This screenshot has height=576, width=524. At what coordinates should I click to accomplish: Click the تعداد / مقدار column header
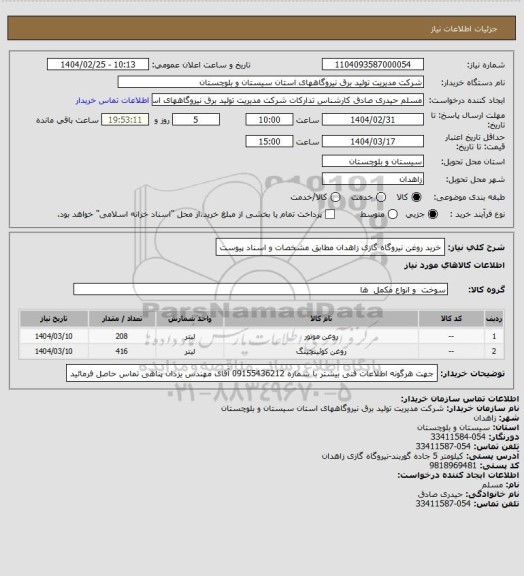[x=122, y=319]
